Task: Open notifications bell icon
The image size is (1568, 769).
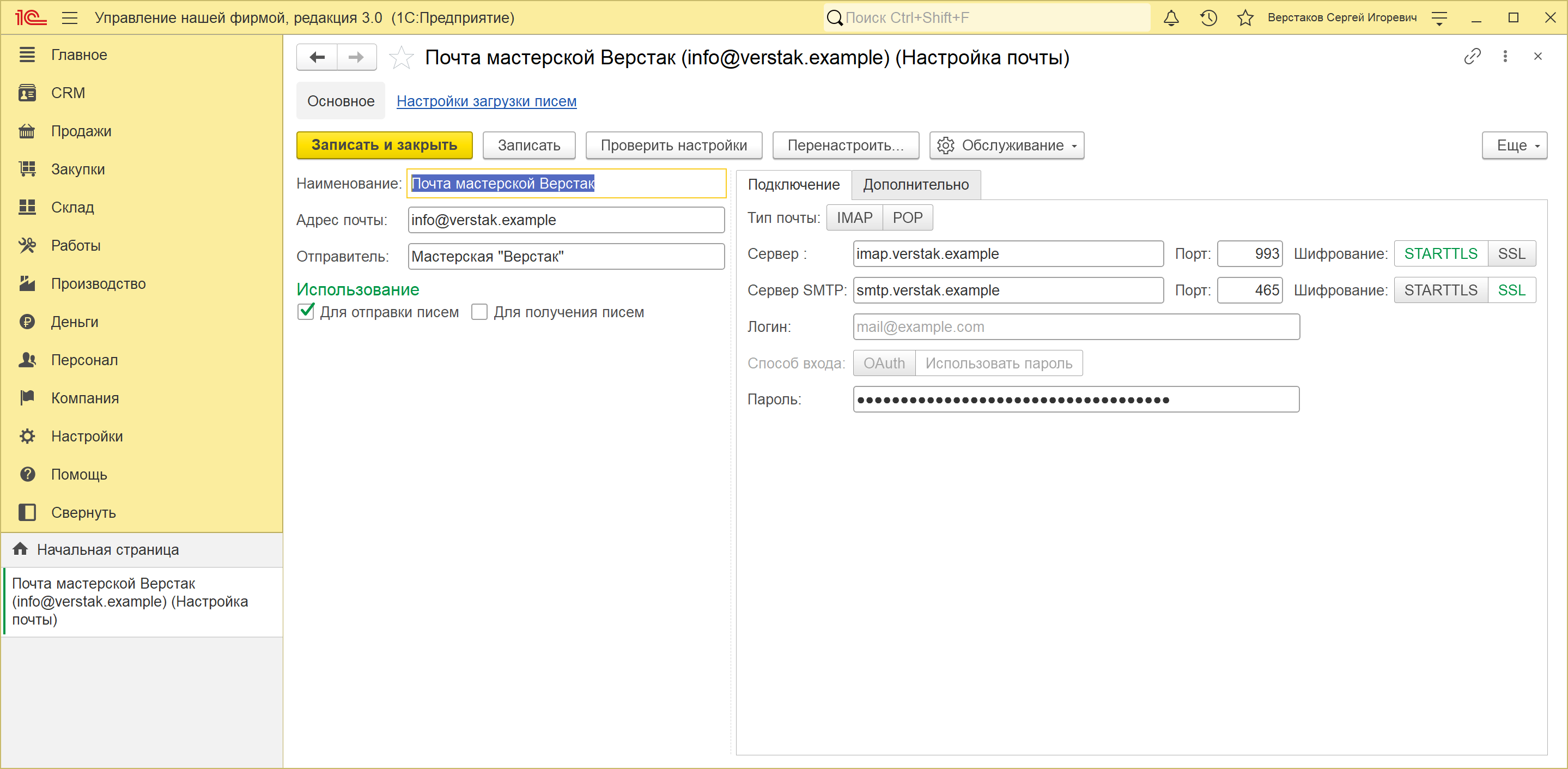Action: [x=1171, y=17]
